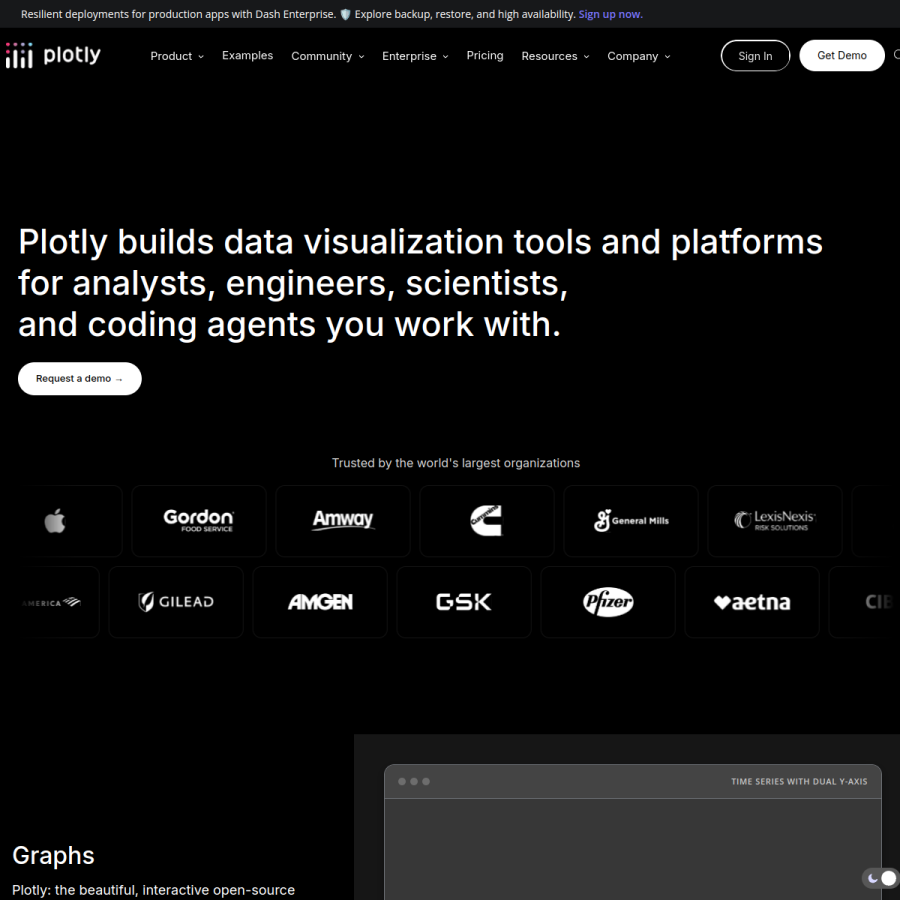The height and width of the screenshot is (900, 900).
Task: Click the Pfizer logo card
Action: point(608,602)
